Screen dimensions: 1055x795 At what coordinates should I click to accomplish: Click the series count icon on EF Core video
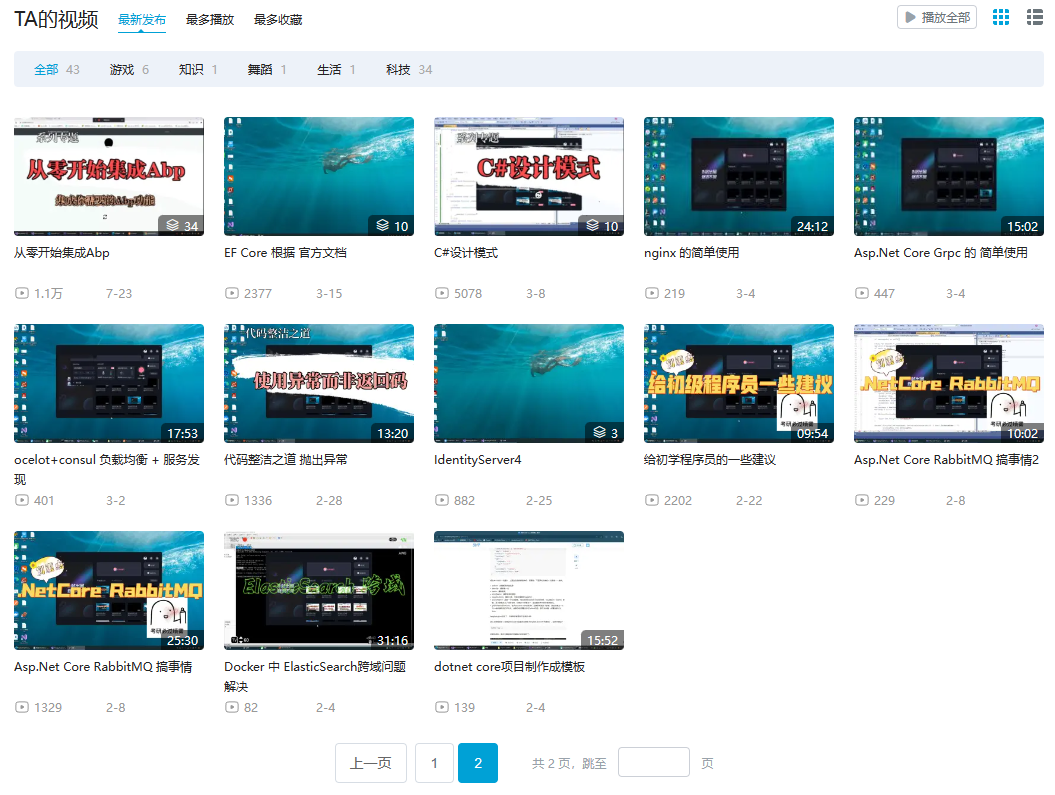[x=383, y=225]
